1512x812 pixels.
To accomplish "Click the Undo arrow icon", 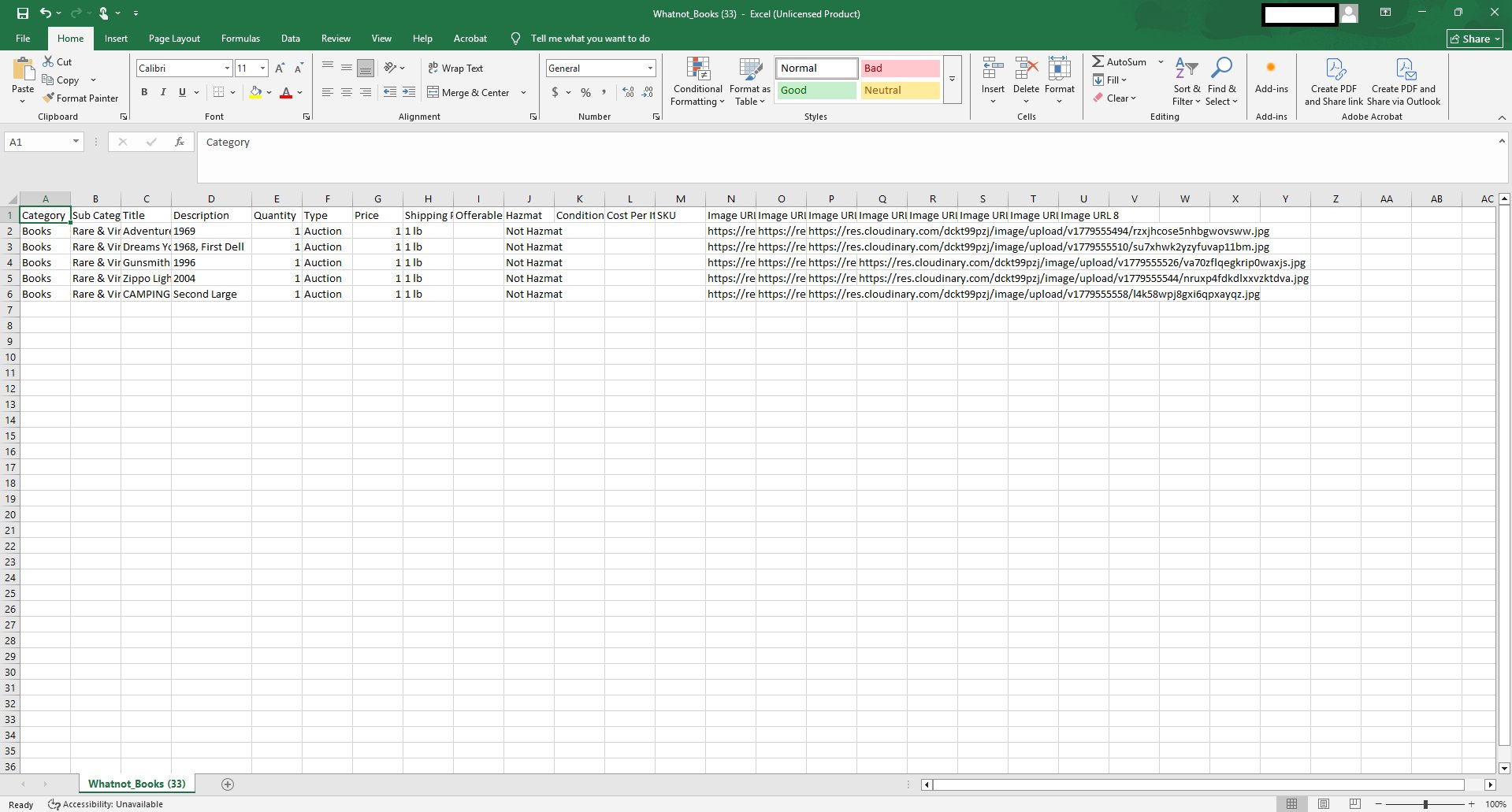I will point(46,13).
